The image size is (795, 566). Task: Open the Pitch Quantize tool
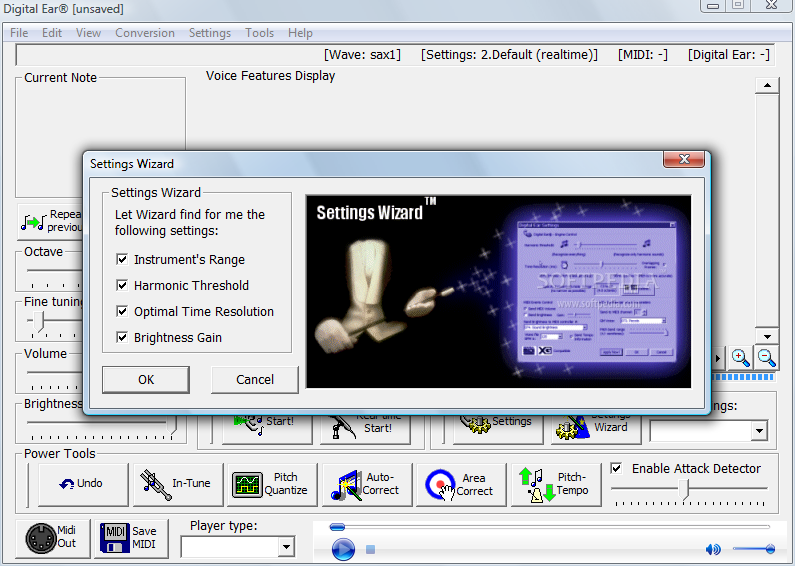[272, 484]
